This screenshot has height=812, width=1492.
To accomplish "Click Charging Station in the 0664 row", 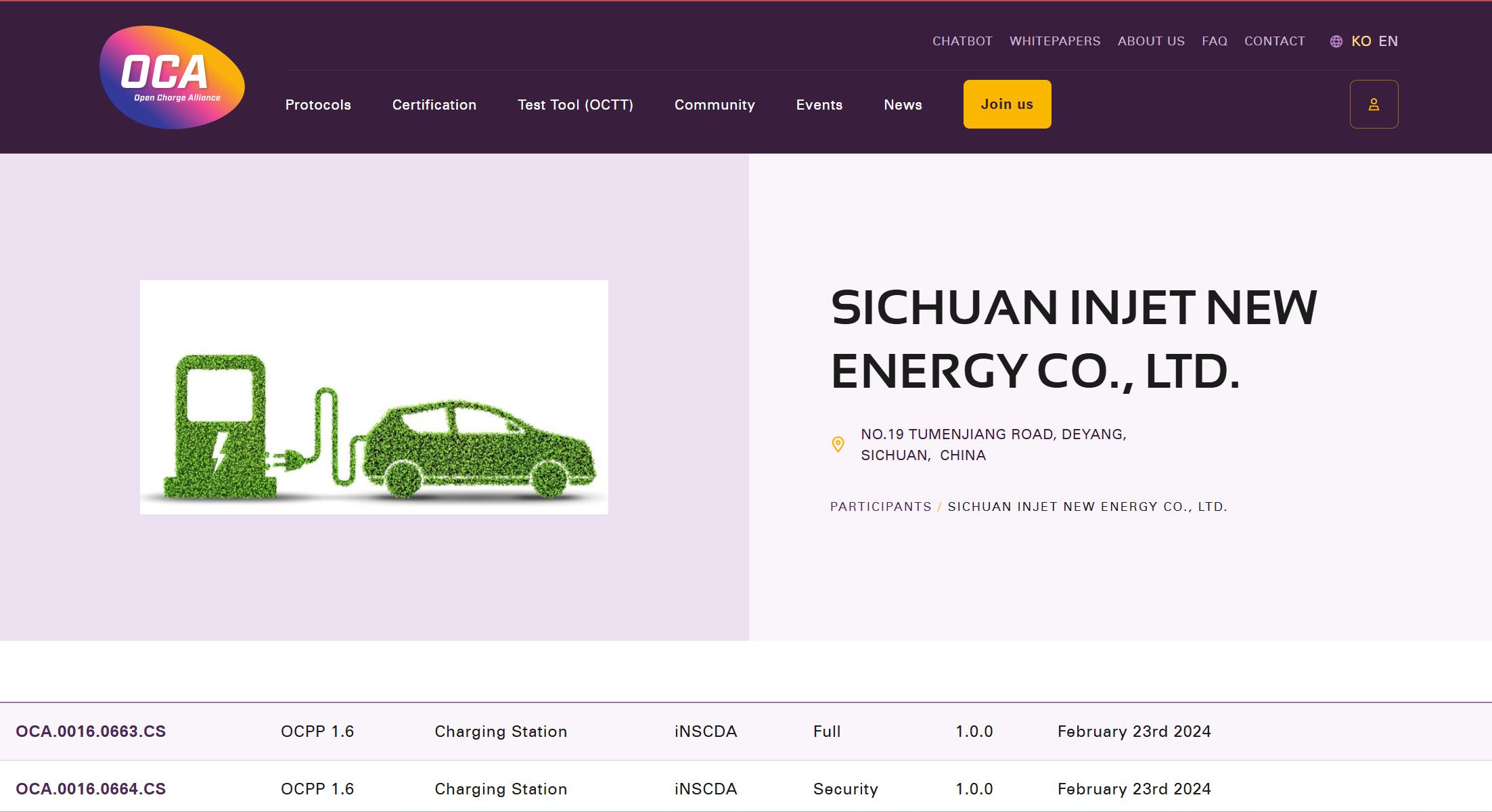I will click(x=501, y=789).
